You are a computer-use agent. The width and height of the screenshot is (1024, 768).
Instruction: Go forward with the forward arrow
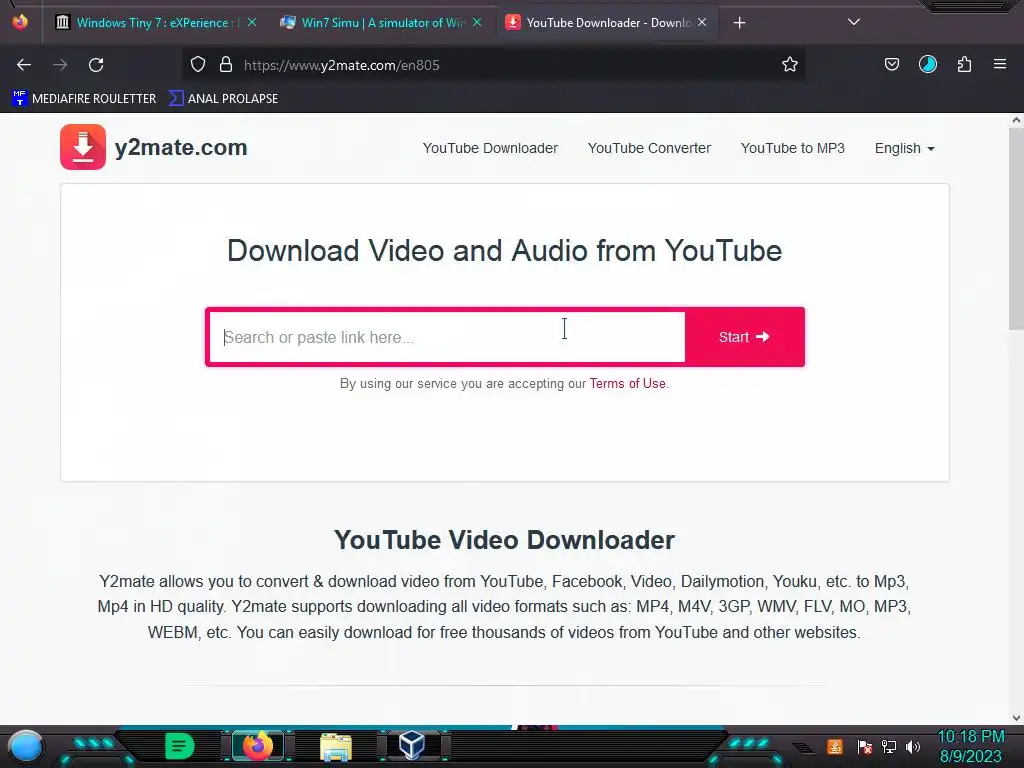point(60,65)
